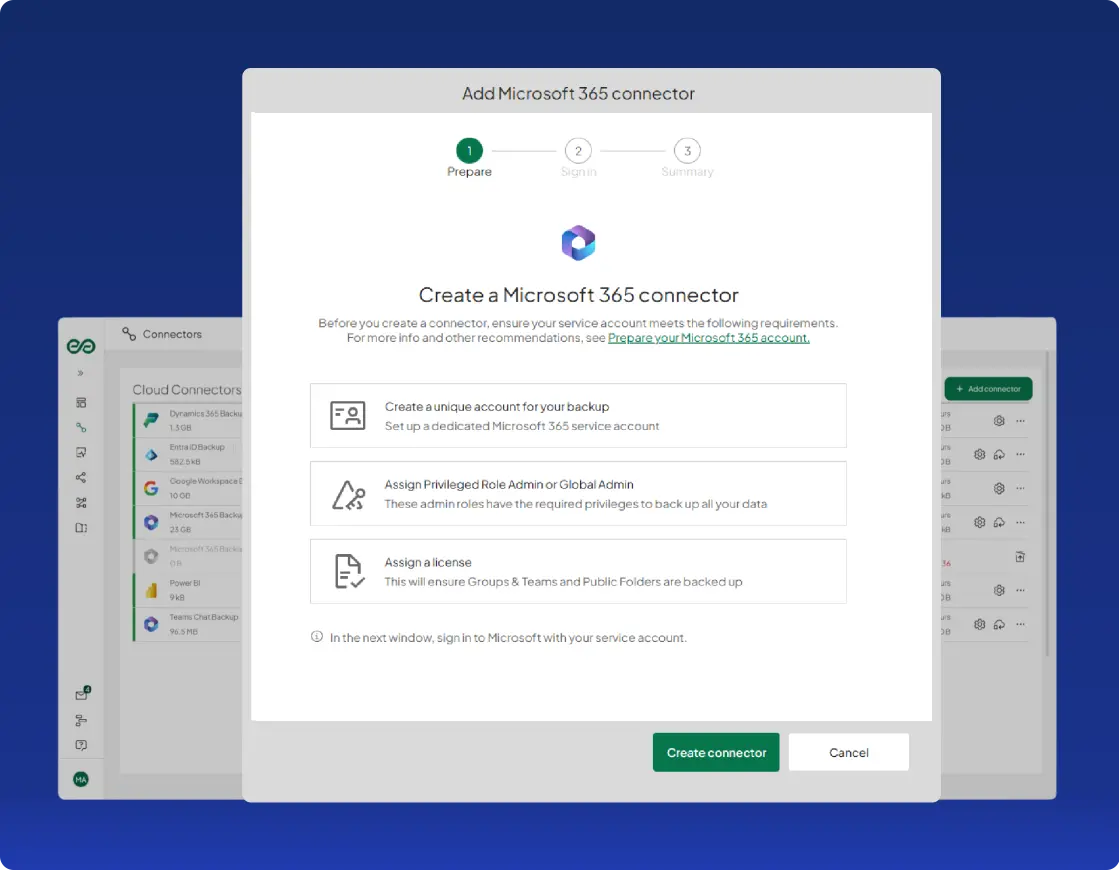Image resolution: width=1120 pixels, height=870 pixels.
Task: Click the account card icon beside unique account
Action: point(348,415)
